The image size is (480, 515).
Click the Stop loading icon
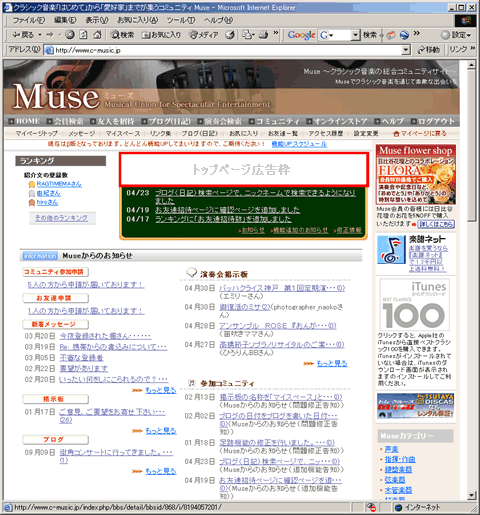[70, 35]
